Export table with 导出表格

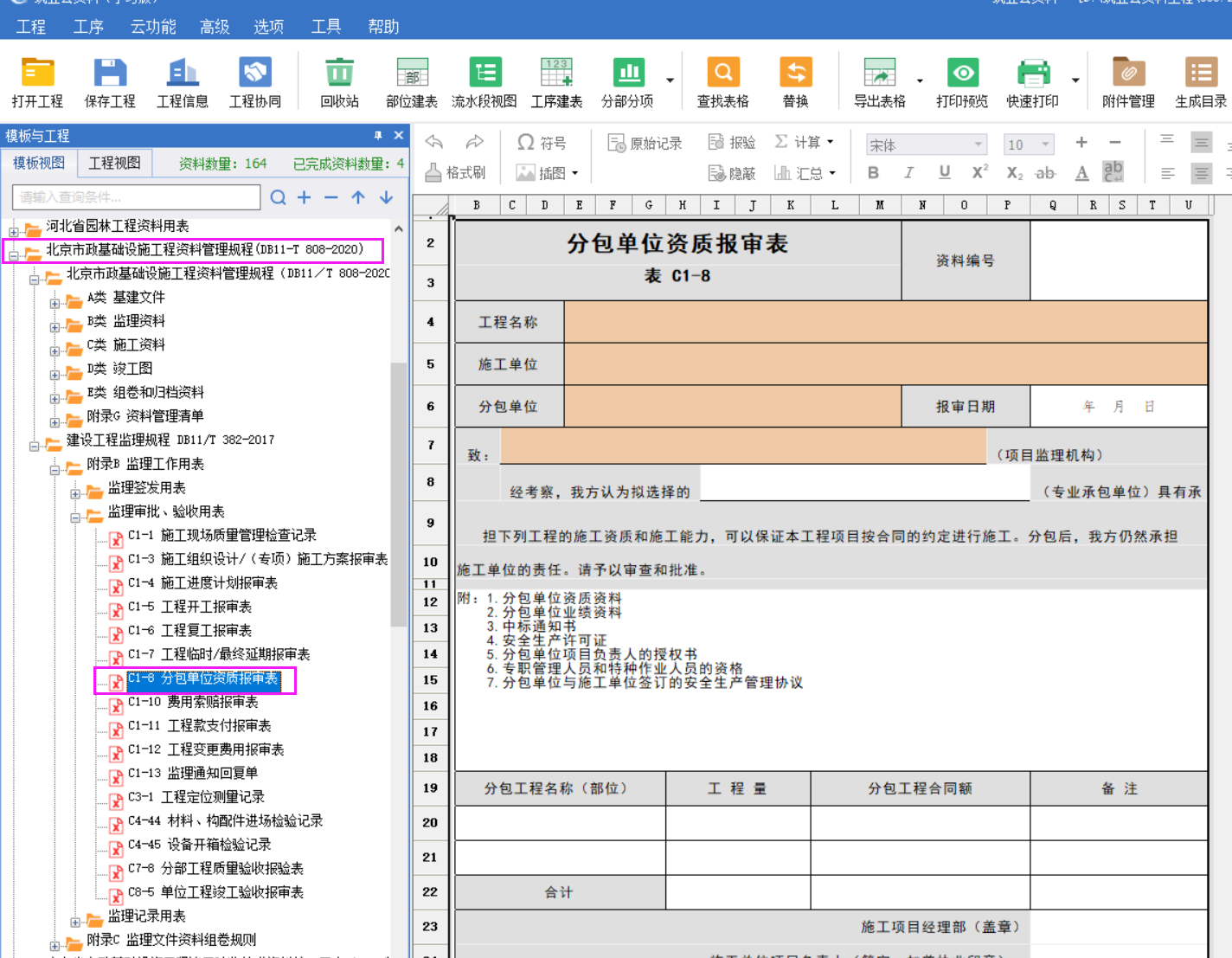tap(880, 83)
